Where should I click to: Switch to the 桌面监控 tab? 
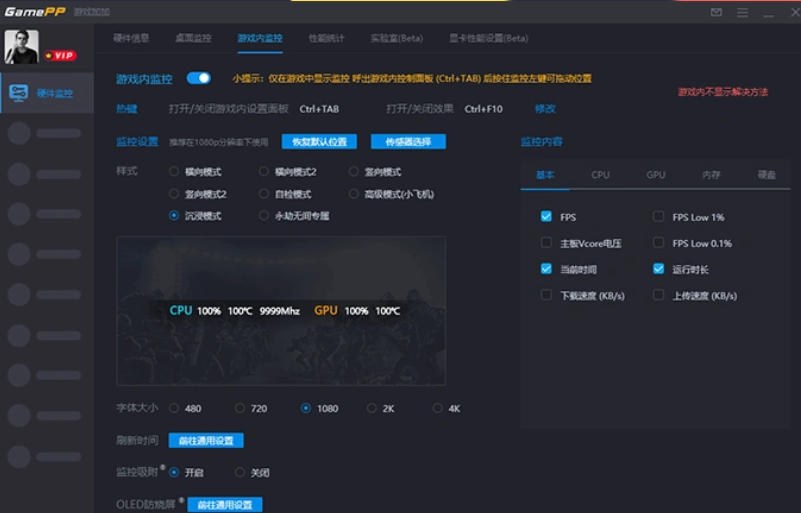coord(193,38)
